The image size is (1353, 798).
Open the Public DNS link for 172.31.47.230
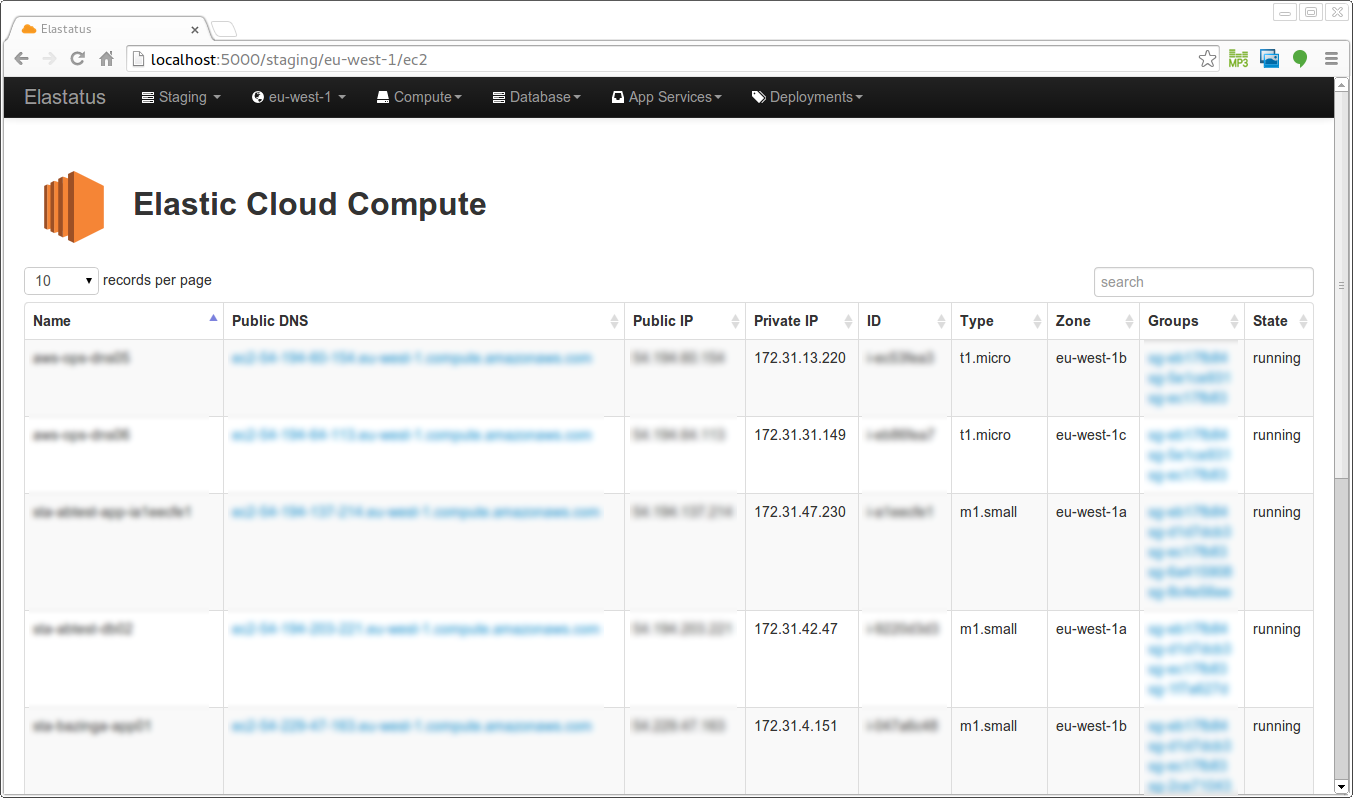click(416, 512)
